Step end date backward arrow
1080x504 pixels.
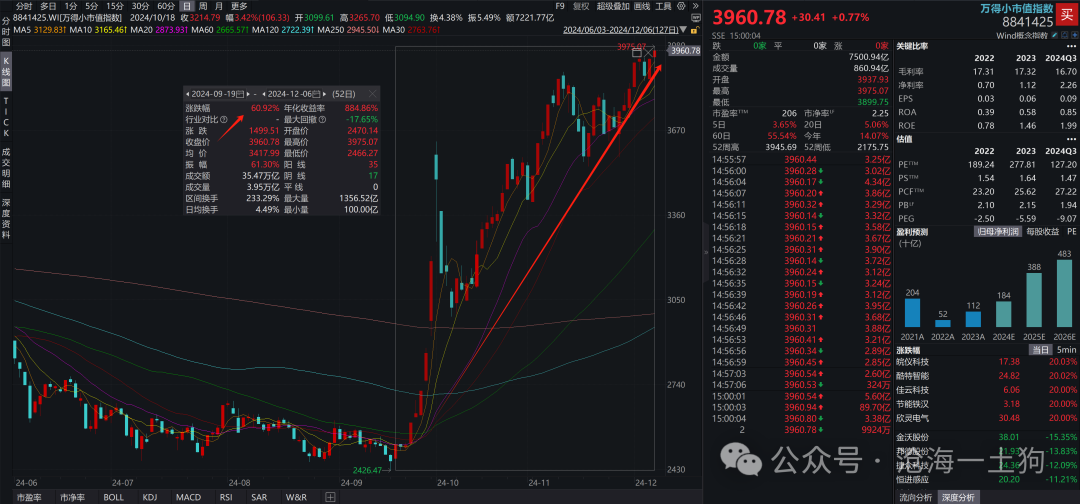tap(264, 94)
